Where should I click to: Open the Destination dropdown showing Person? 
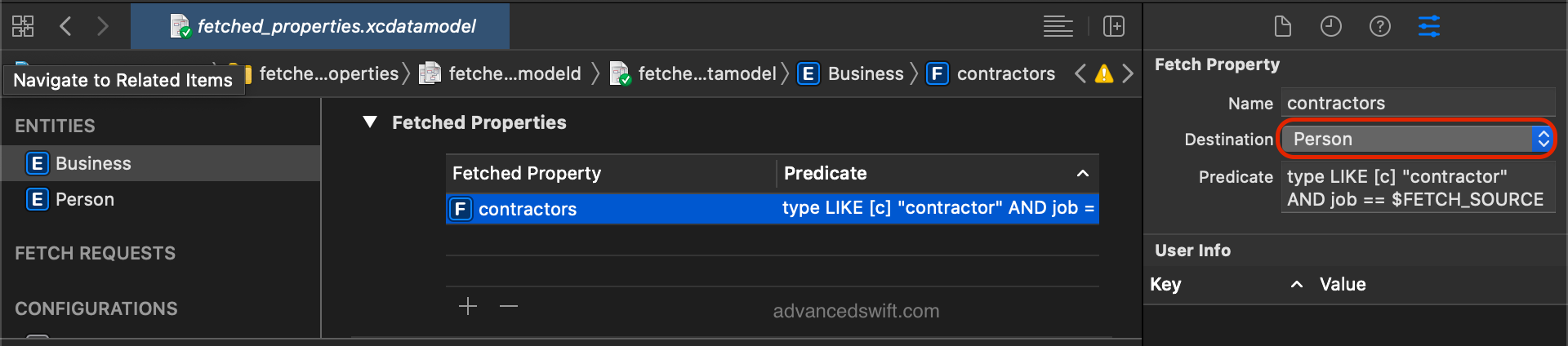1417,139
